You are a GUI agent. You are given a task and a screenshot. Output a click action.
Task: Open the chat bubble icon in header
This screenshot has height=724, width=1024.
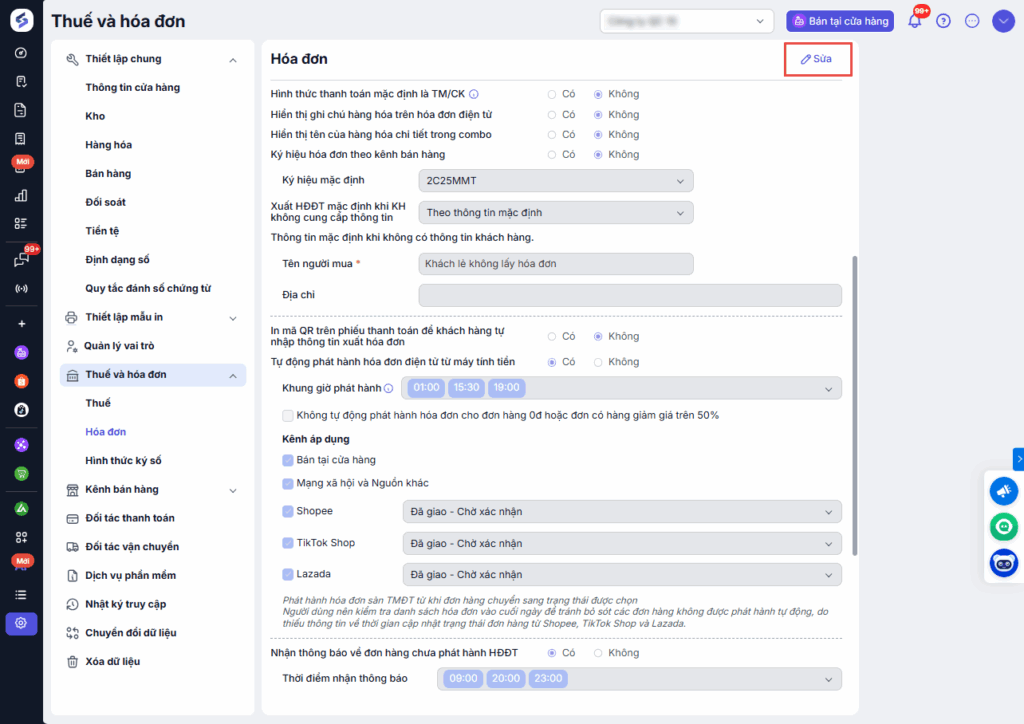[972, 21]
